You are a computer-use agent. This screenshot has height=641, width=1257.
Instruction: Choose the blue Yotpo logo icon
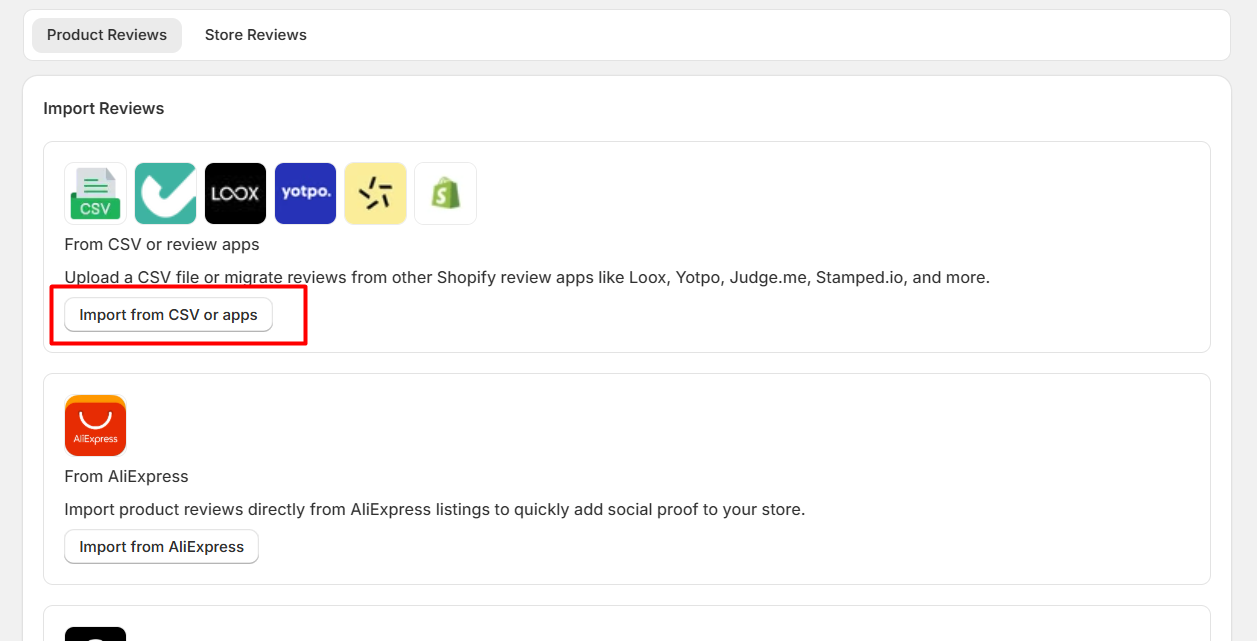(305, 193)
